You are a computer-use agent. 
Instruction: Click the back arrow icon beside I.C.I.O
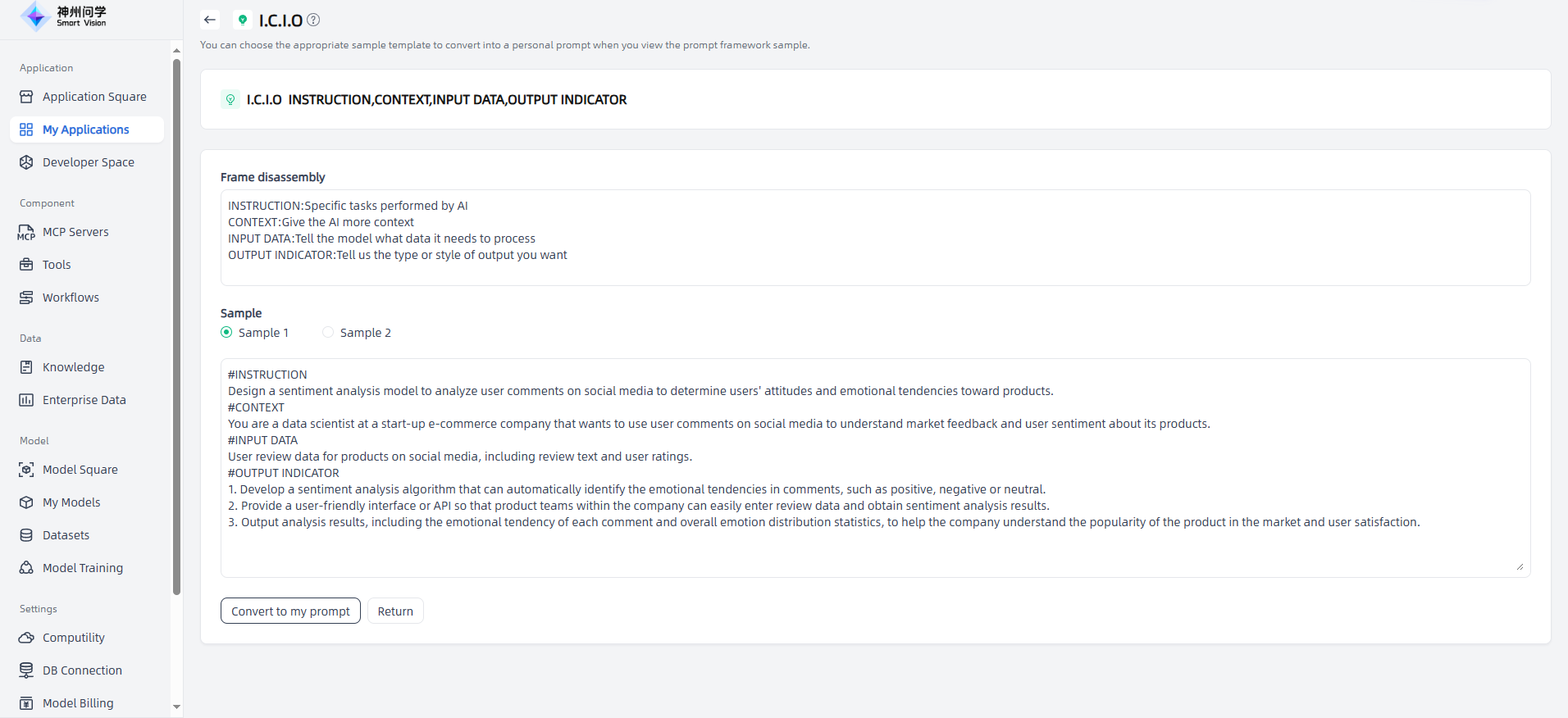click(x=210, y=20)
